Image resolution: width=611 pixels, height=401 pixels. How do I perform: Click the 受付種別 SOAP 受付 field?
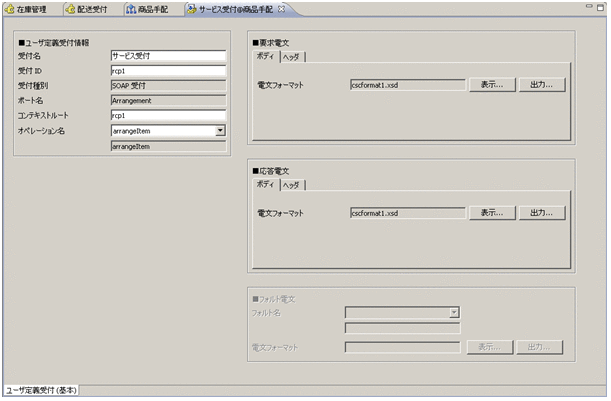pyautogui.click(x=168, y=86)
